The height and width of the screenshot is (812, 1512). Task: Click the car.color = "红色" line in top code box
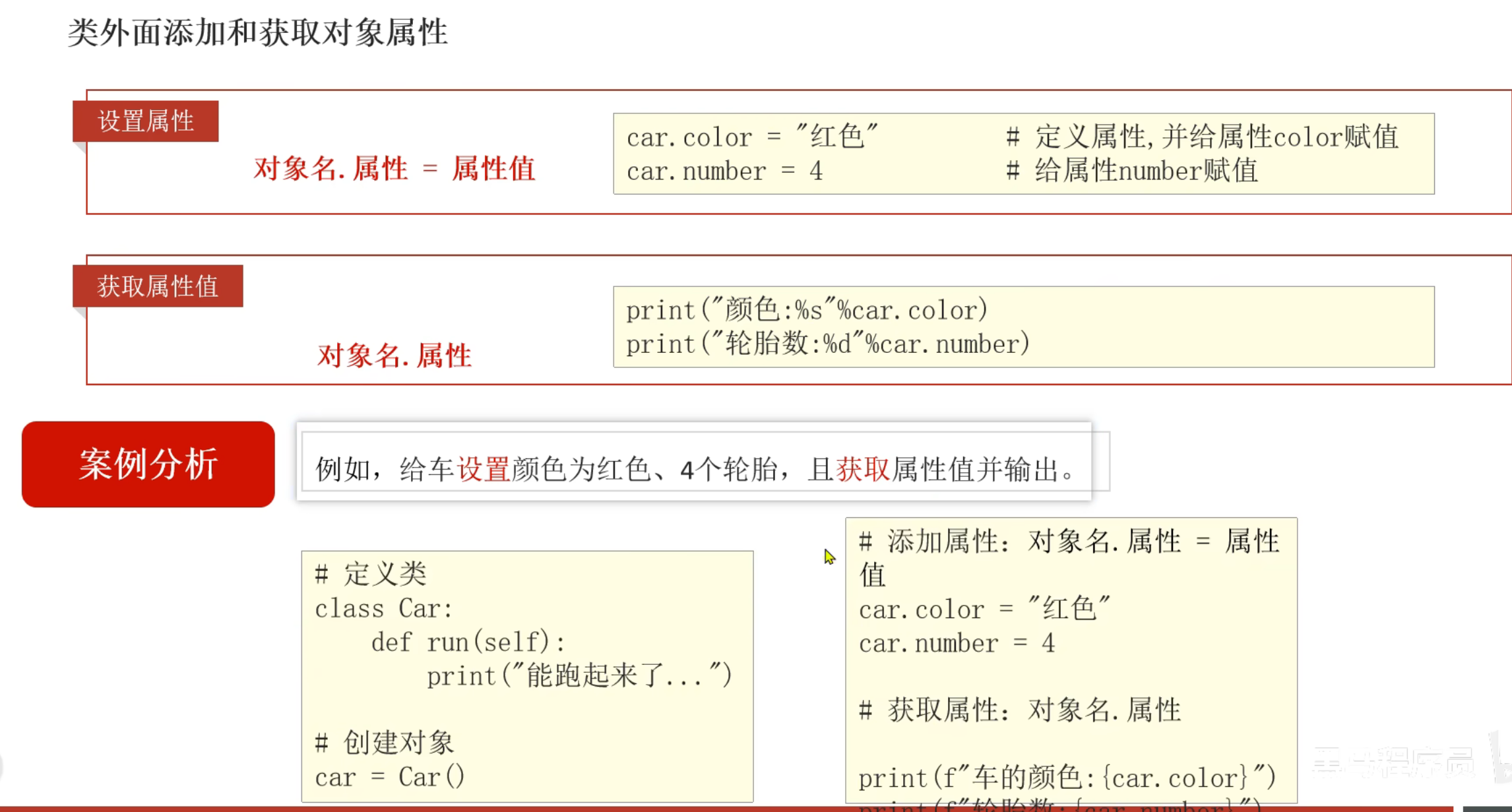[751, 137]
